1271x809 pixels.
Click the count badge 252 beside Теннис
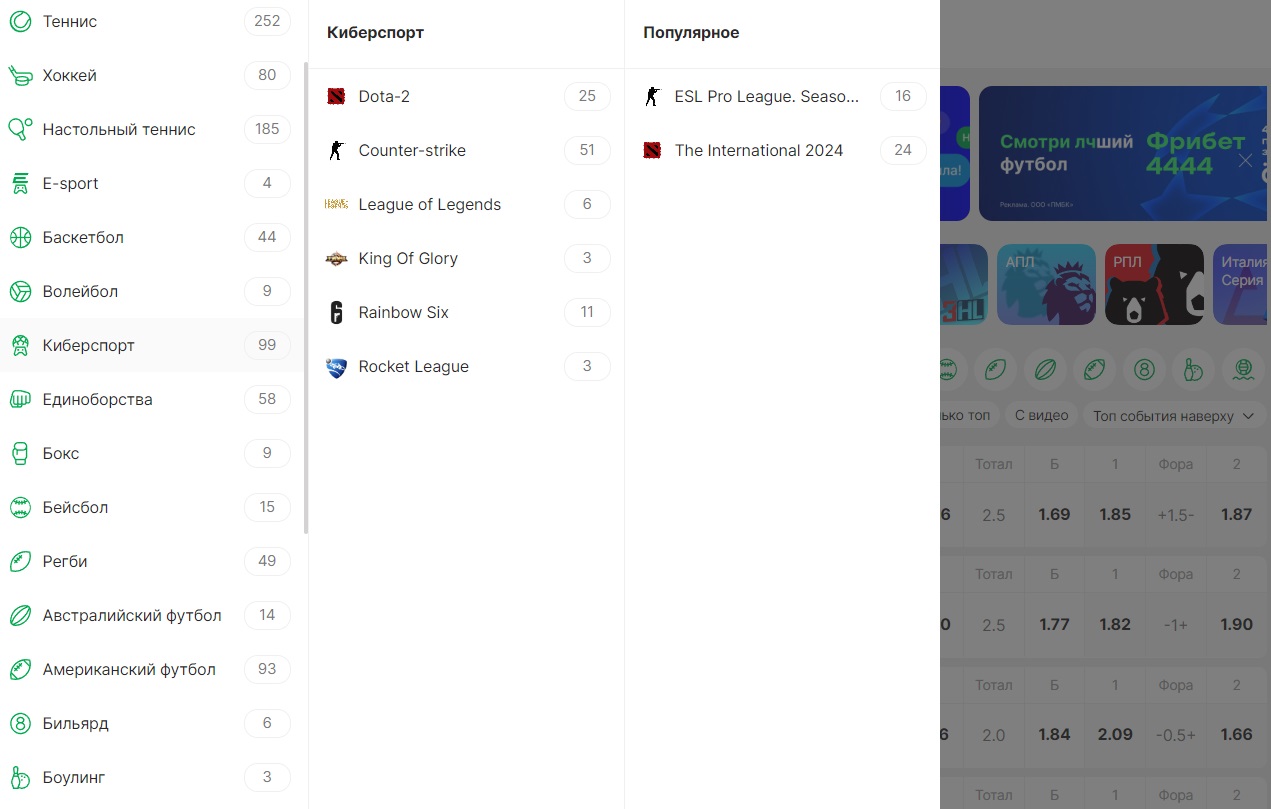click(x=267, y=21)
